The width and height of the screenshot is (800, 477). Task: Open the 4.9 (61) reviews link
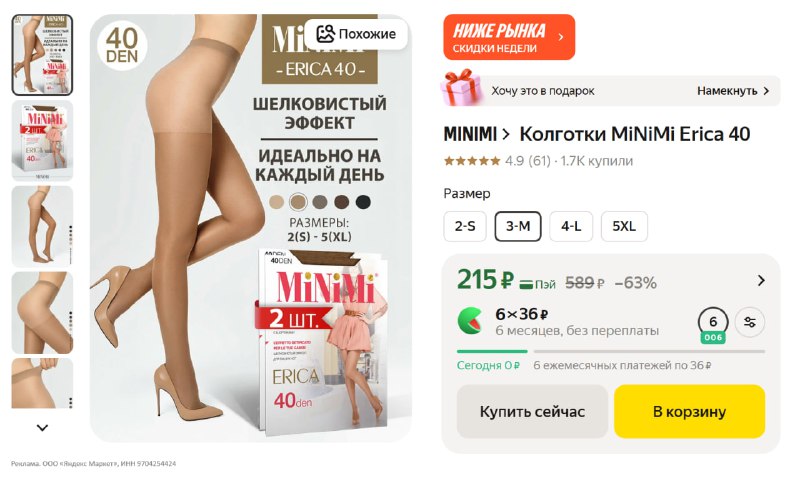(528, 161)
